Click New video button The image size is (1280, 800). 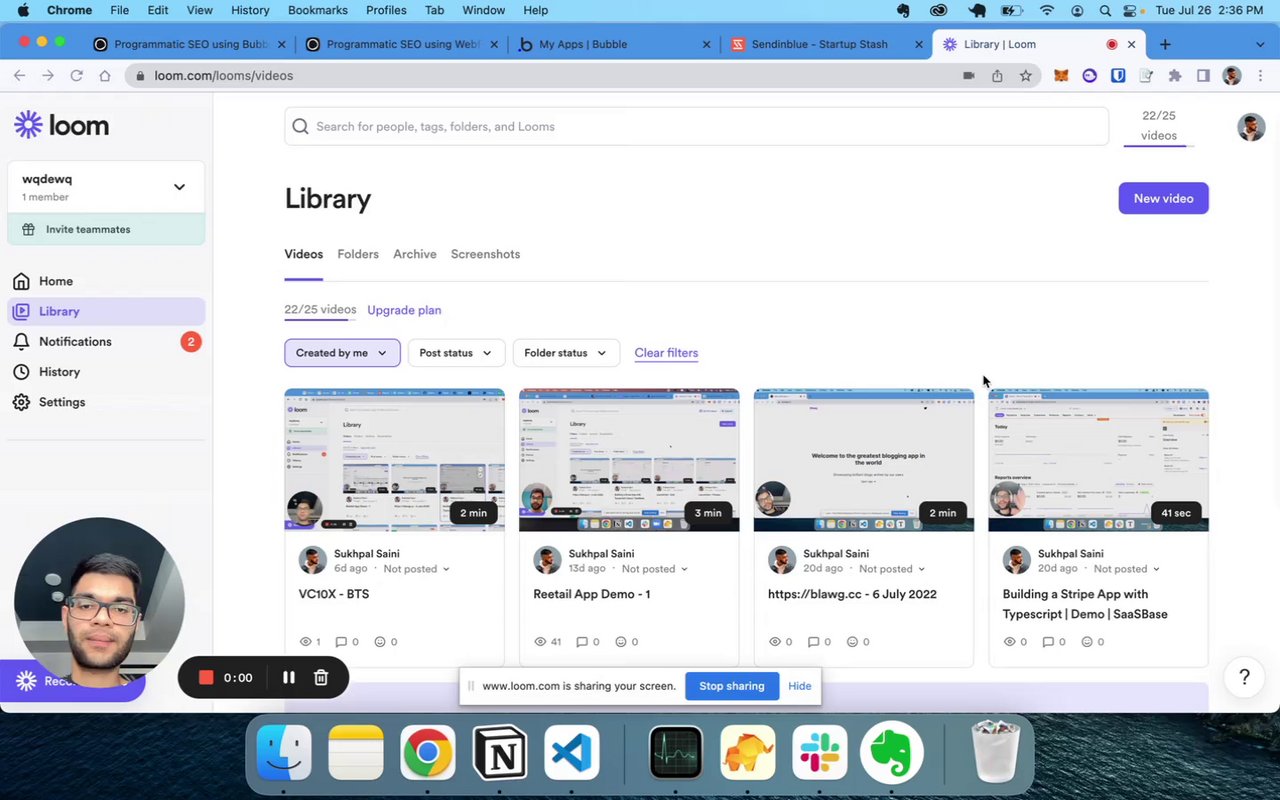(x=1163, y=198)
